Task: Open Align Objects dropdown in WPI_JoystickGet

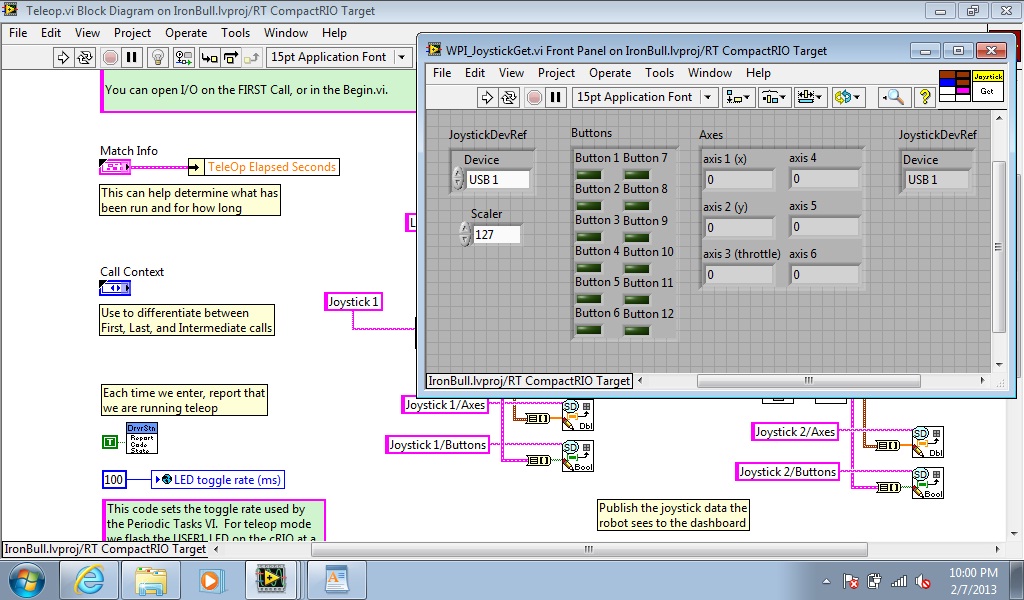Action: click(739, 97)
